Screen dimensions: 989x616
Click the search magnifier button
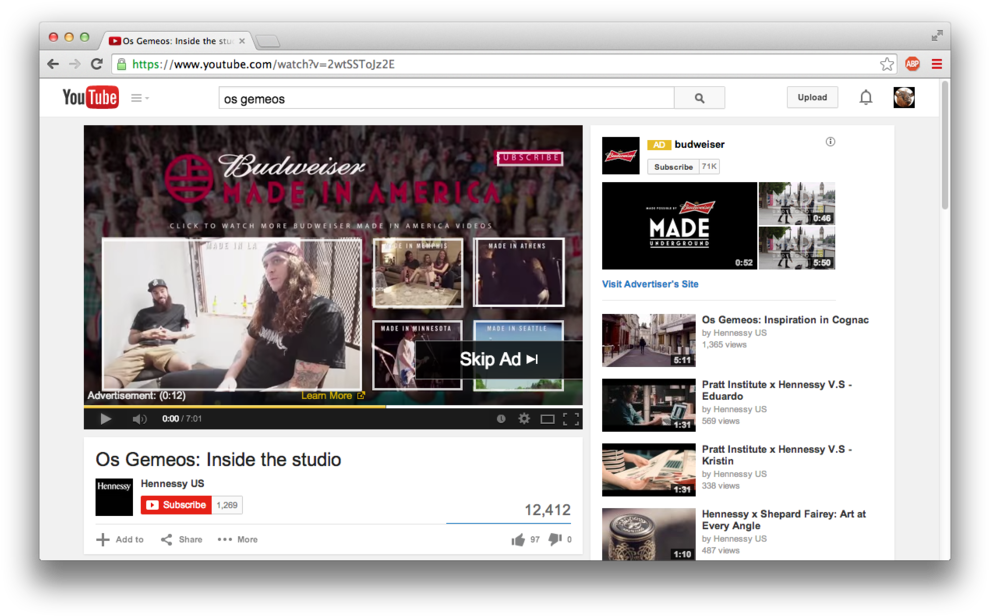tap(699, 98)
